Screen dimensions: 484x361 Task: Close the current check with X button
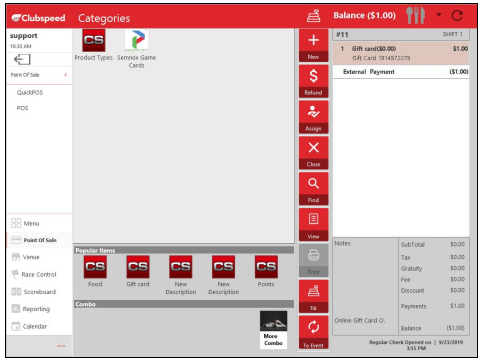pyautogui.click(x=313, y=153)
